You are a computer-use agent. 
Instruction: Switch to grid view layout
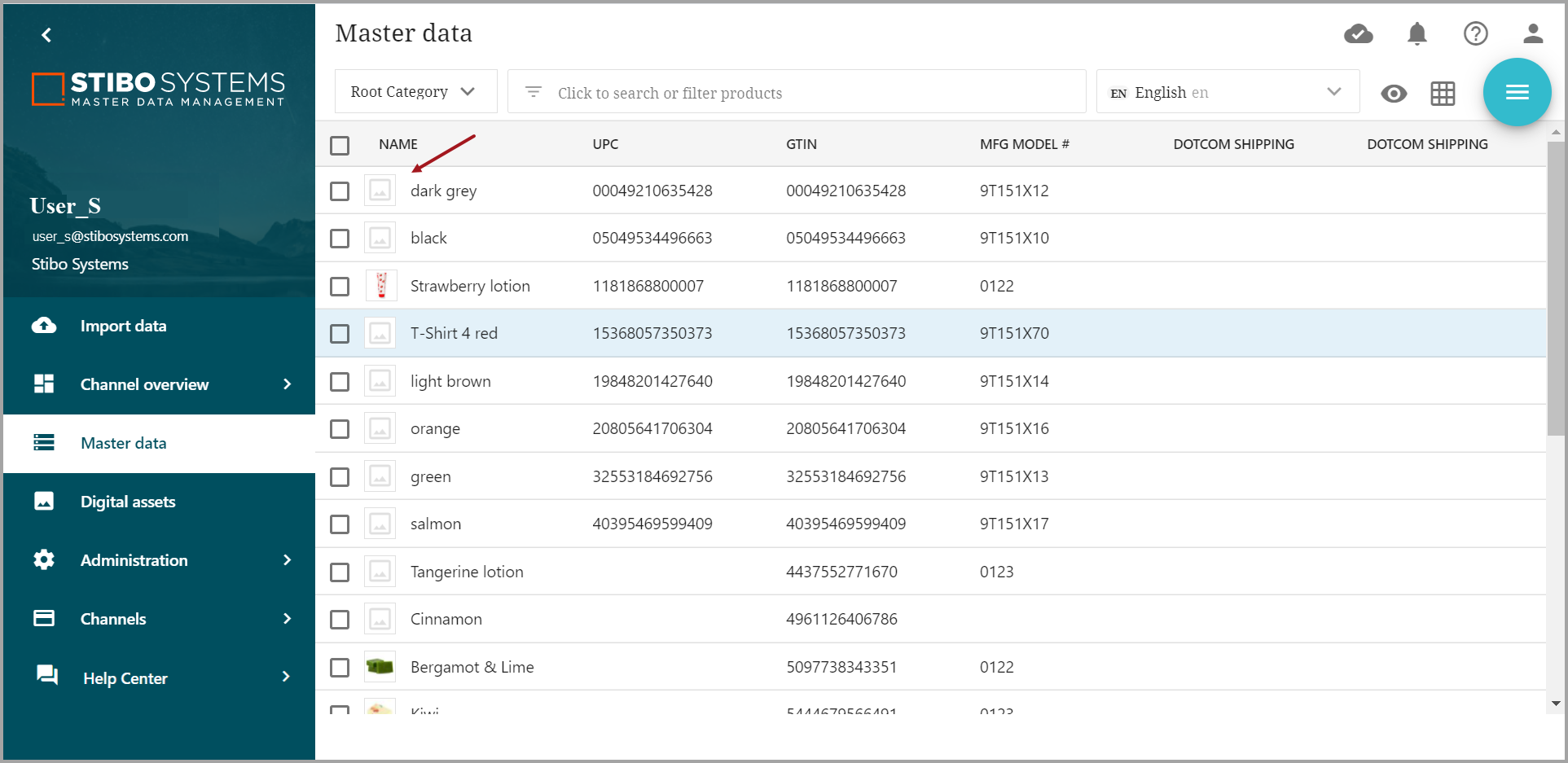tap(1443, 94)
